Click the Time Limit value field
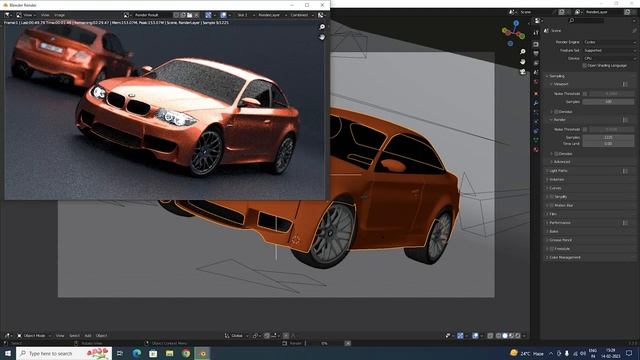Viewport: 640px width, 360px height. tap(608, 144)
